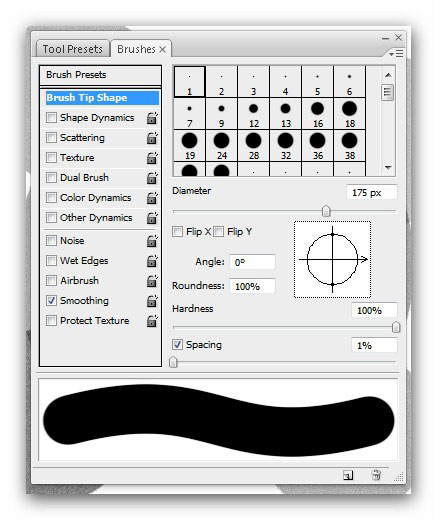437x520 pixels.
Task: Uncheck the Smoothing checkbox
Action: (51, 300)
